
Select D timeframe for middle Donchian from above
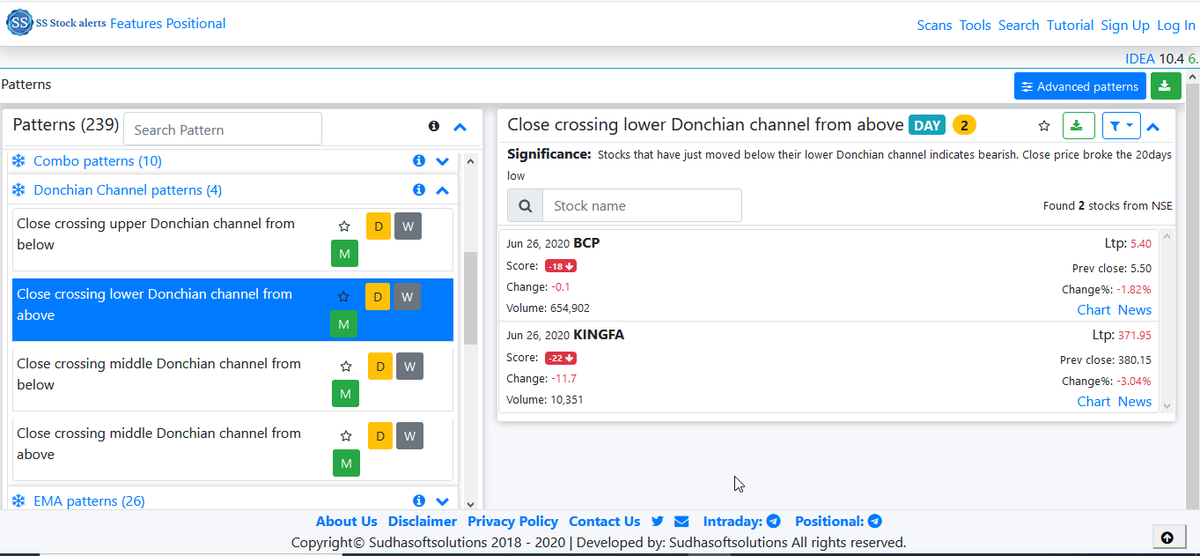tap(380, 436)
